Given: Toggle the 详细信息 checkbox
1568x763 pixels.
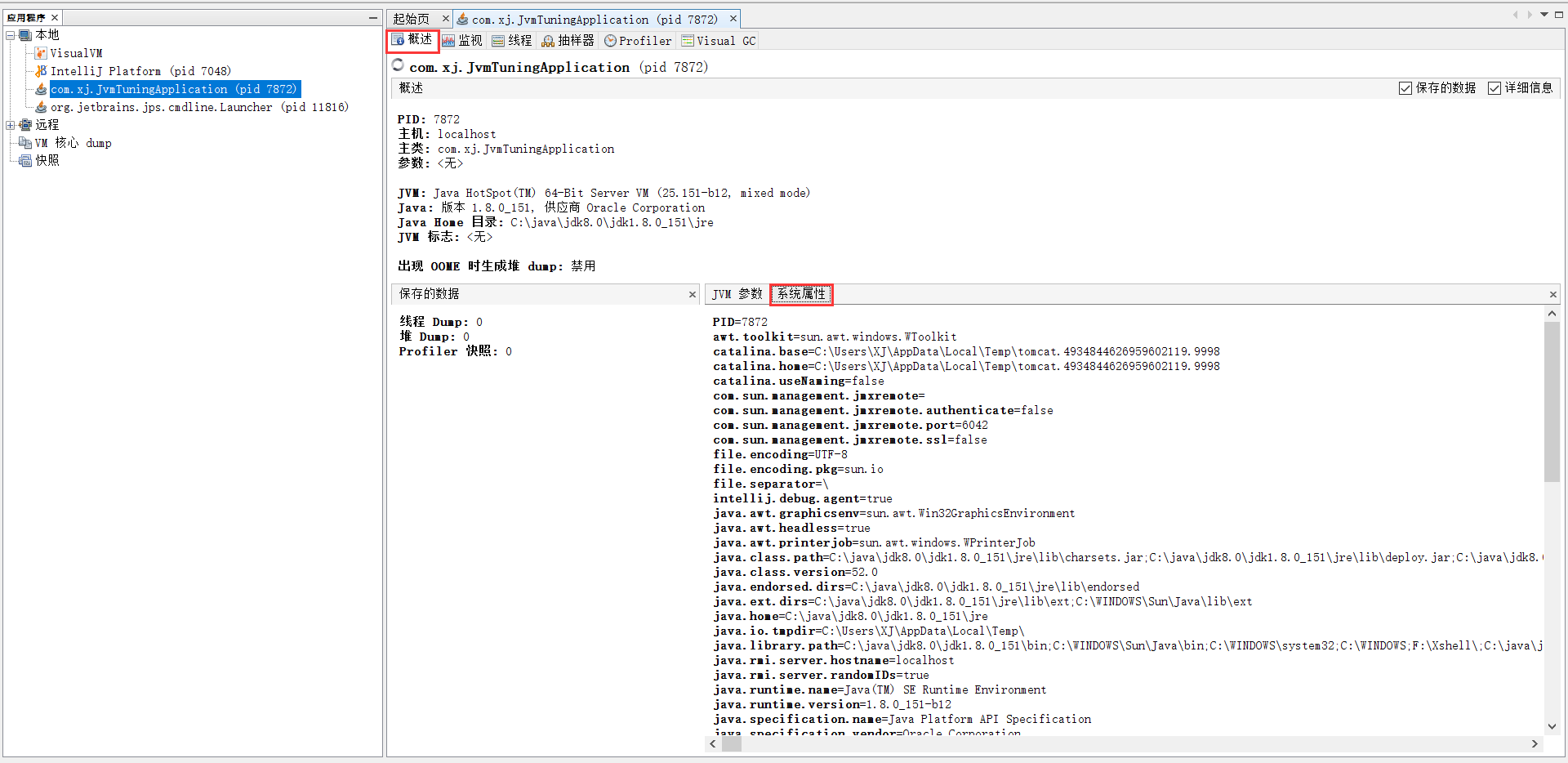Looking at the screenshot, I should (x=1494, y=88).
